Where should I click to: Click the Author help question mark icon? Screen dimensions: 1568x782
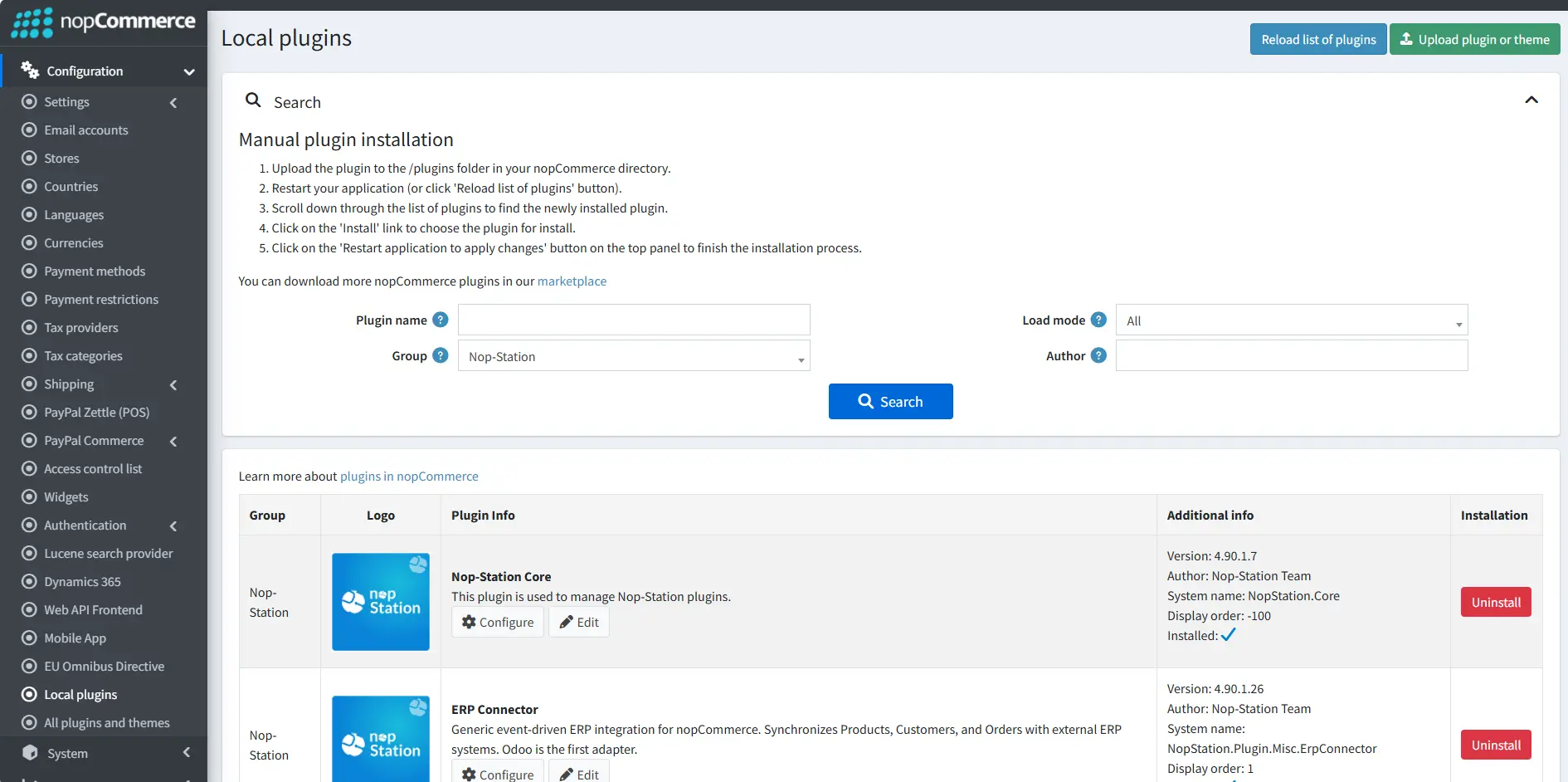click(1098, 355)
